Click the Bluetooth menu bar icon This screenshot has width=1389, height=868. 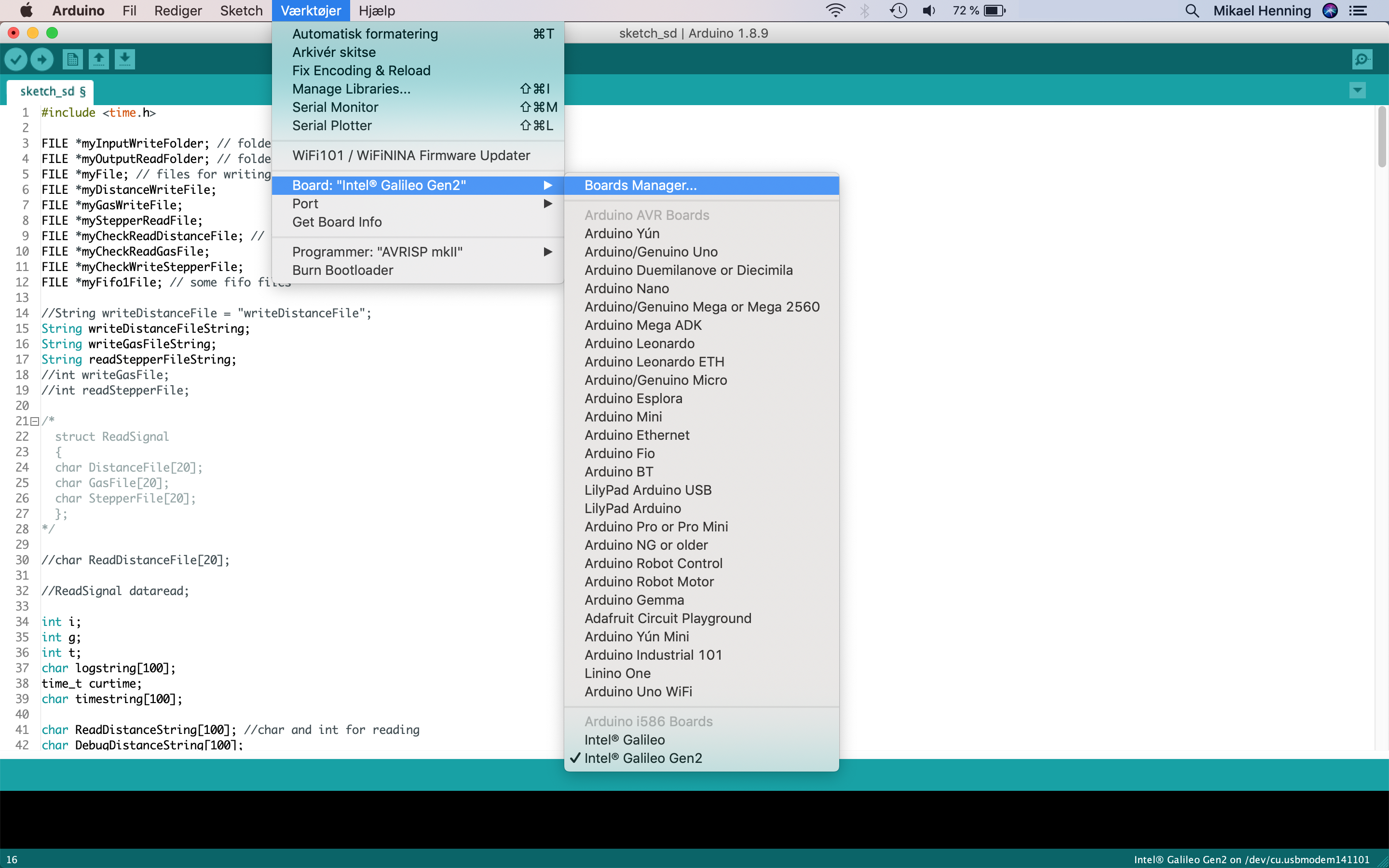tap(865, 10)
